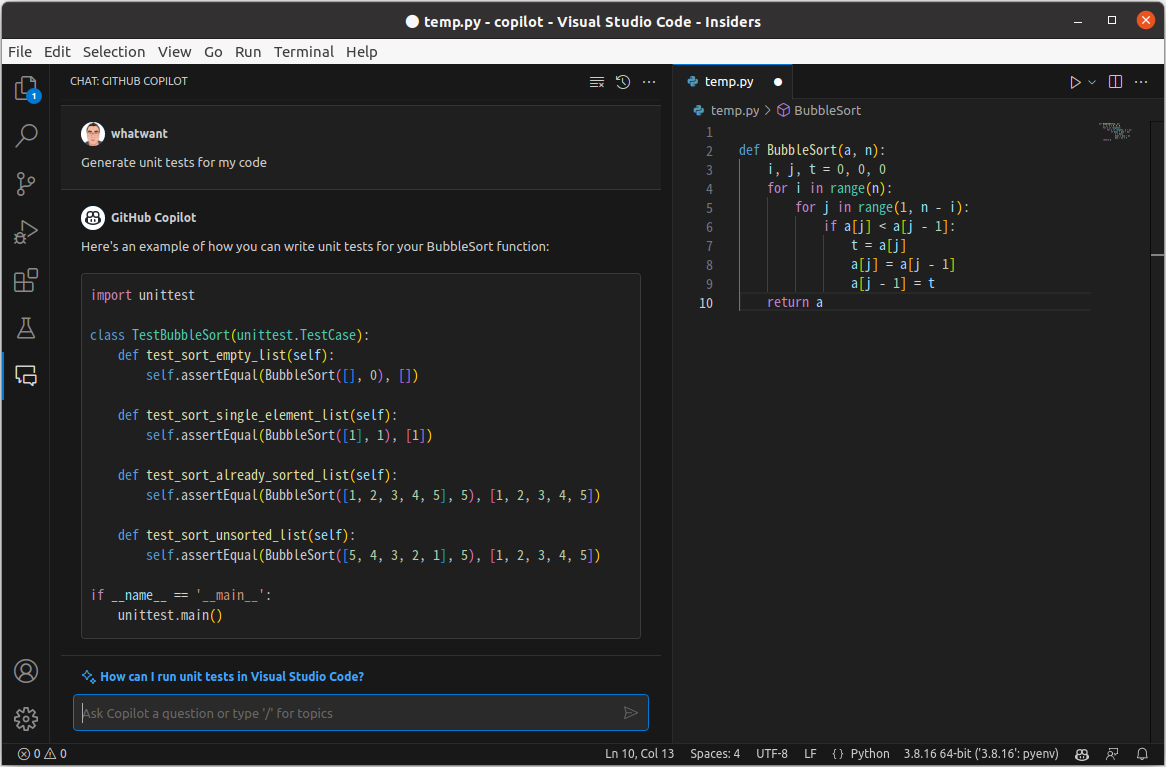Open the Accounts icon in activity bar

(26, 671)
